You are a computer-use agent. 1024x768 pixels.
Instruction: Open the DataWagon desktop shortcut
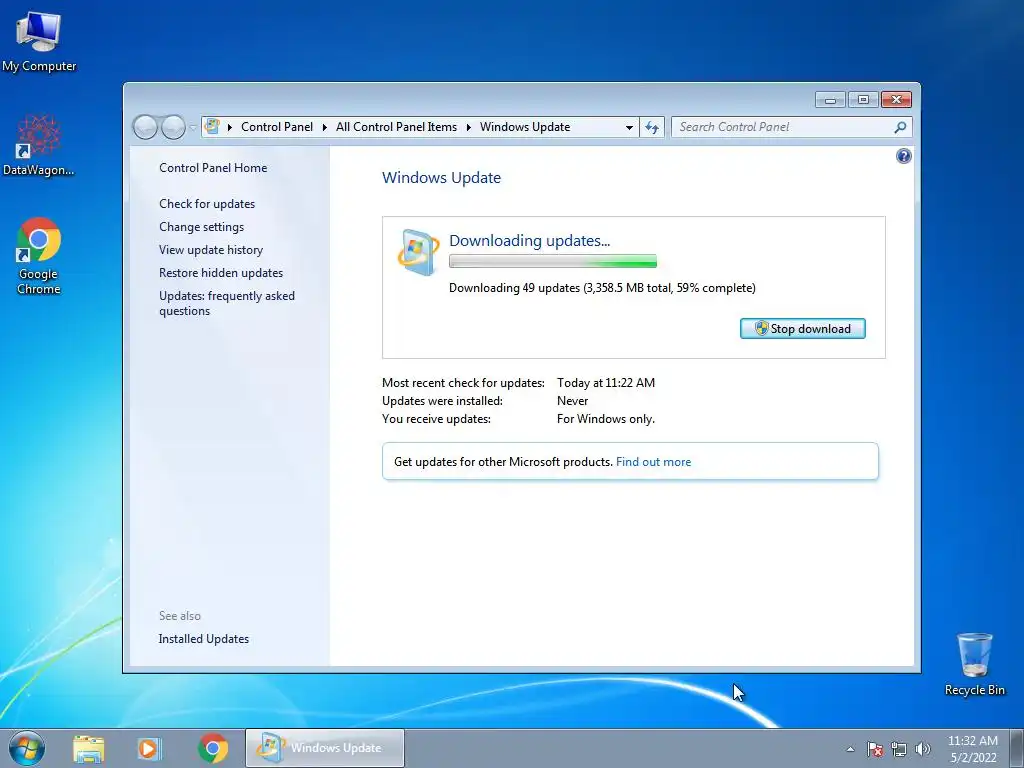pyautogui.click(x=39, y=145)
